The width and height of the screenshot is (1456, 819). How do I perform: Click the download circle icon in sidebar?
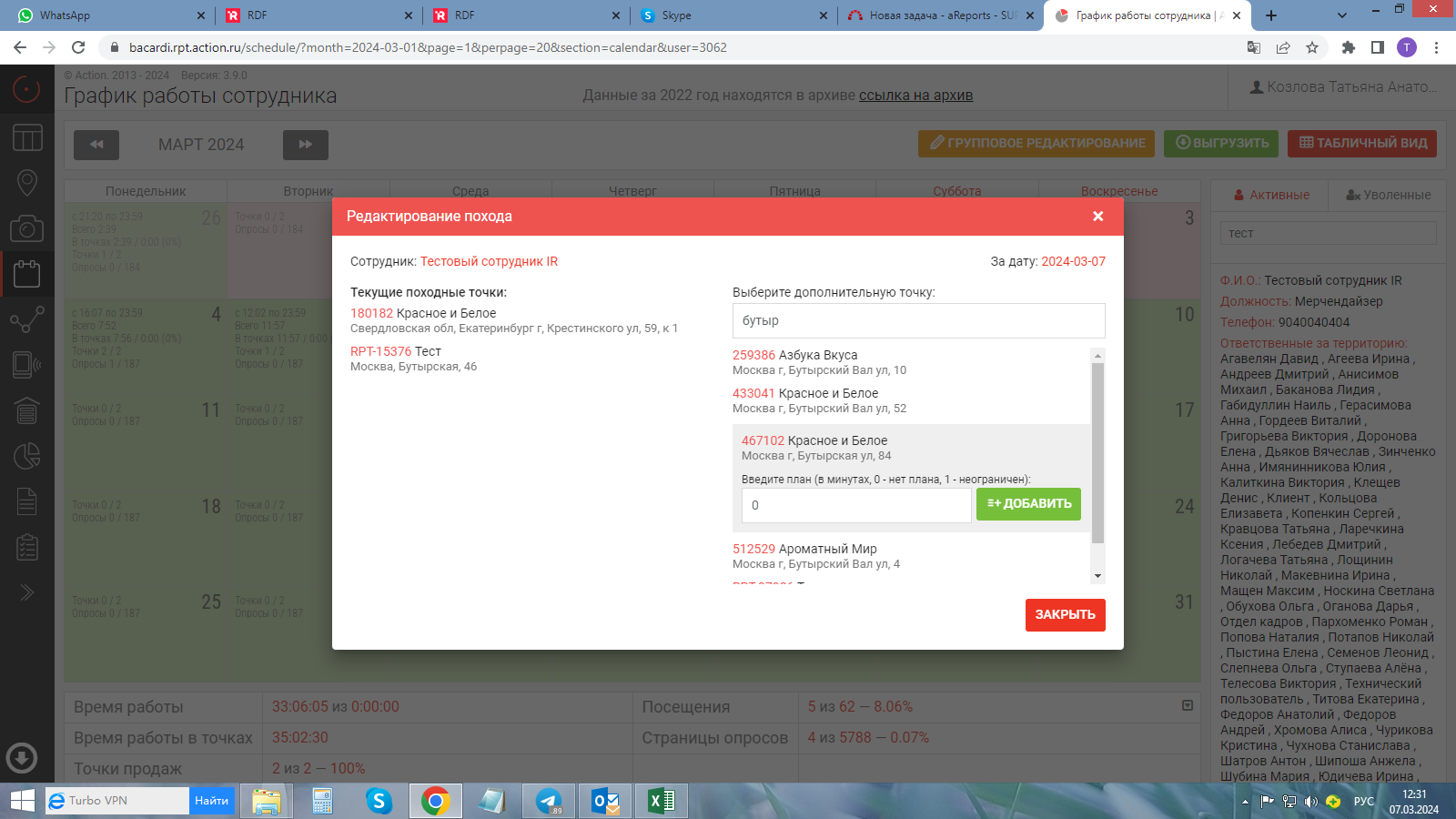point(21,757)
